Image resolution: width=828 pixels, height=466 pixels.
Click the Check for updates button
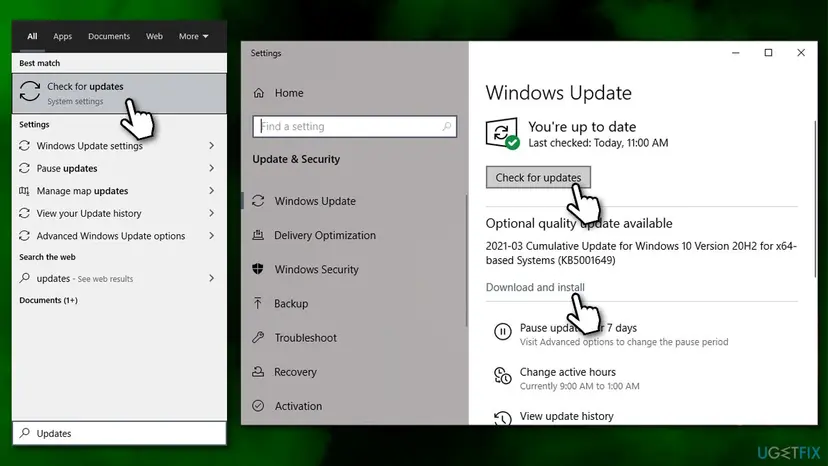pyautogui.click(x=538, y=178)
